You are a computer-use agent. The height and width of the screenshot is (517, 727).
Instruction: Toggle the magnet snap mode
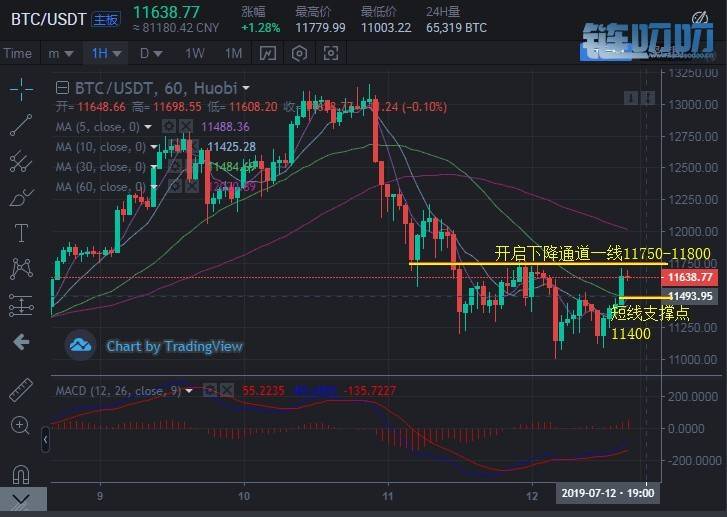(21, 474)
